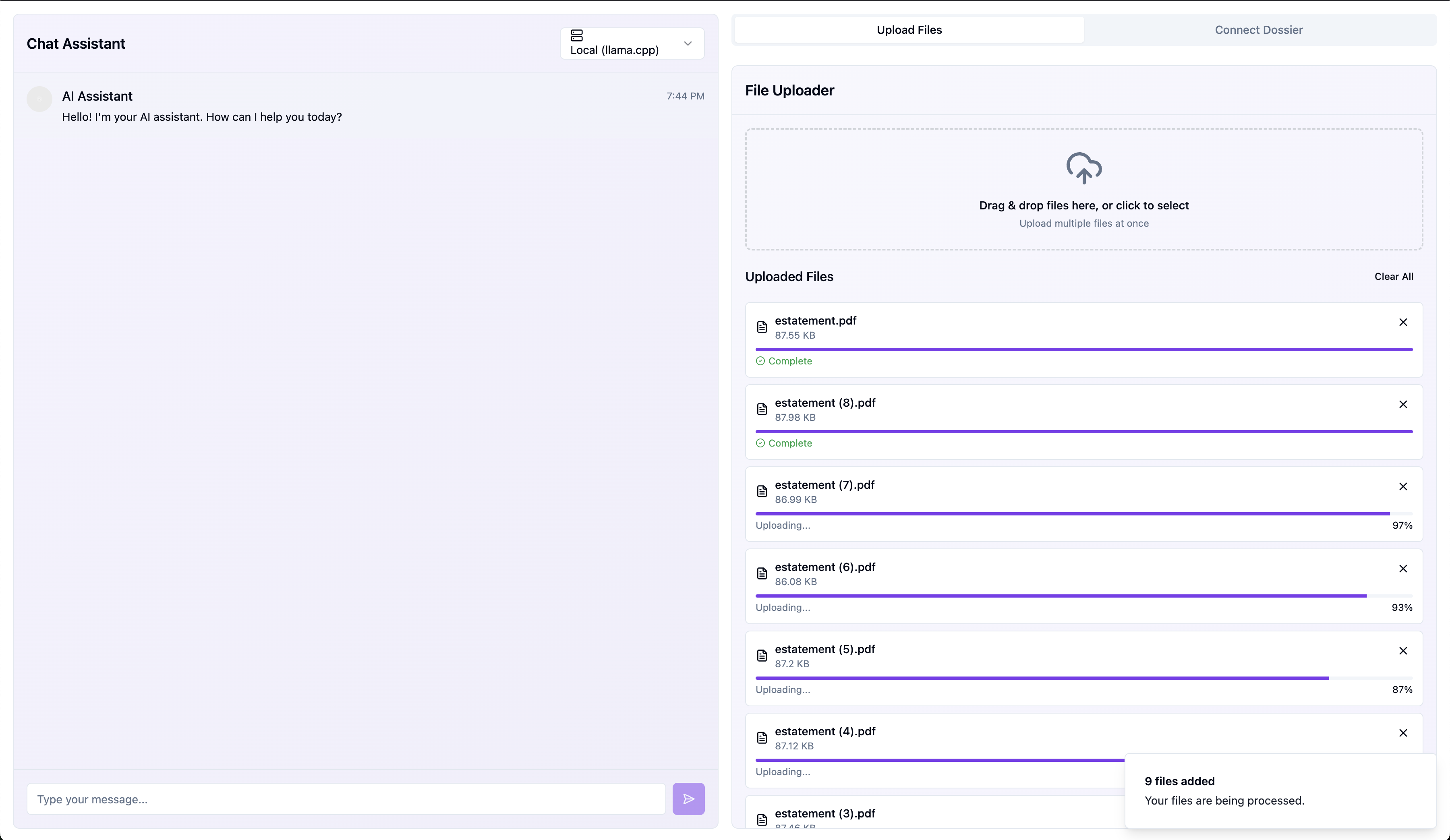Image resolution: width=1450 pixels, height=840 pixels.
Task: Click the 9 files added notification
Action: [x=1280, y=790]
